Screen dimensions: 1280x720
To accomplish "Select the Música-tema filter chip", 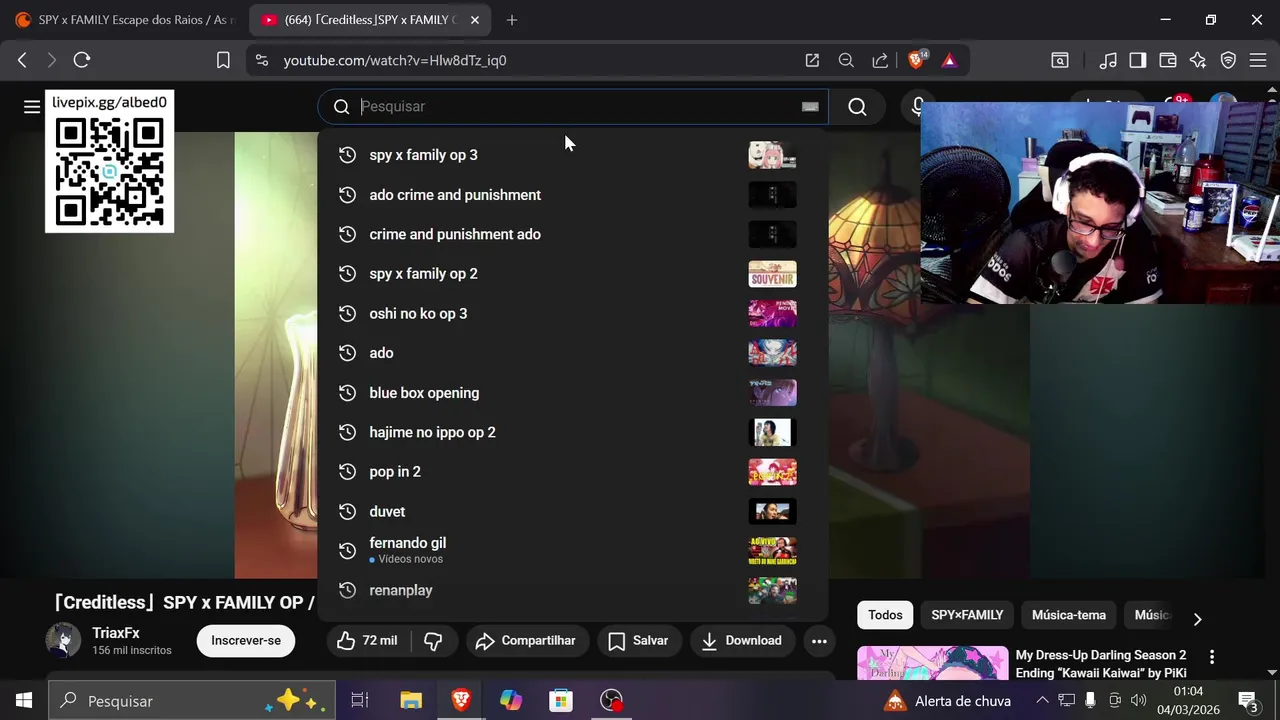I will (1069, 615).
